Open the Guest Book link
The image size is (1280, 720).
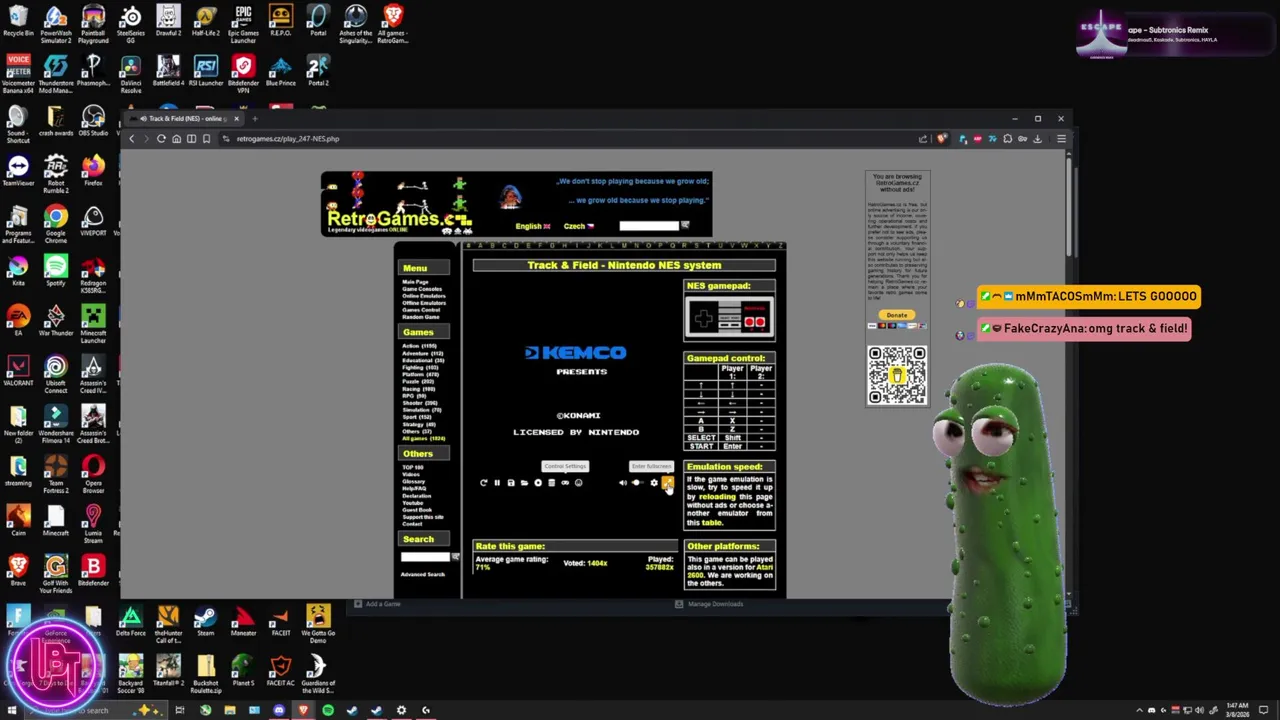point(417,510)
